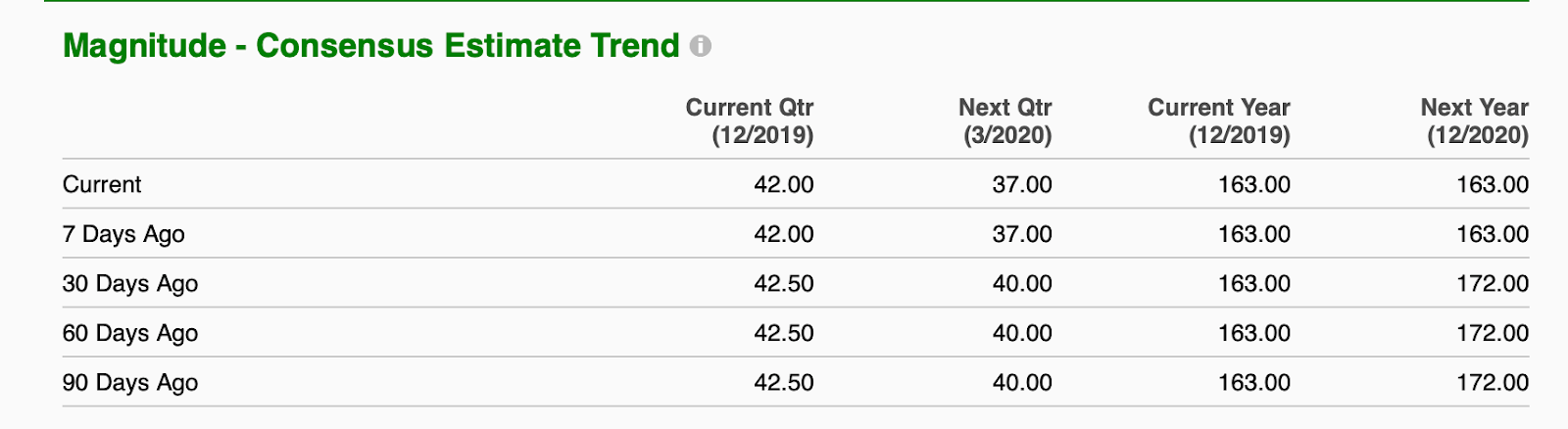The height and width of the screenshot is (429, 1568).
Task: Select the 7 Days Ago row label
Action: (x=123, y=234)
